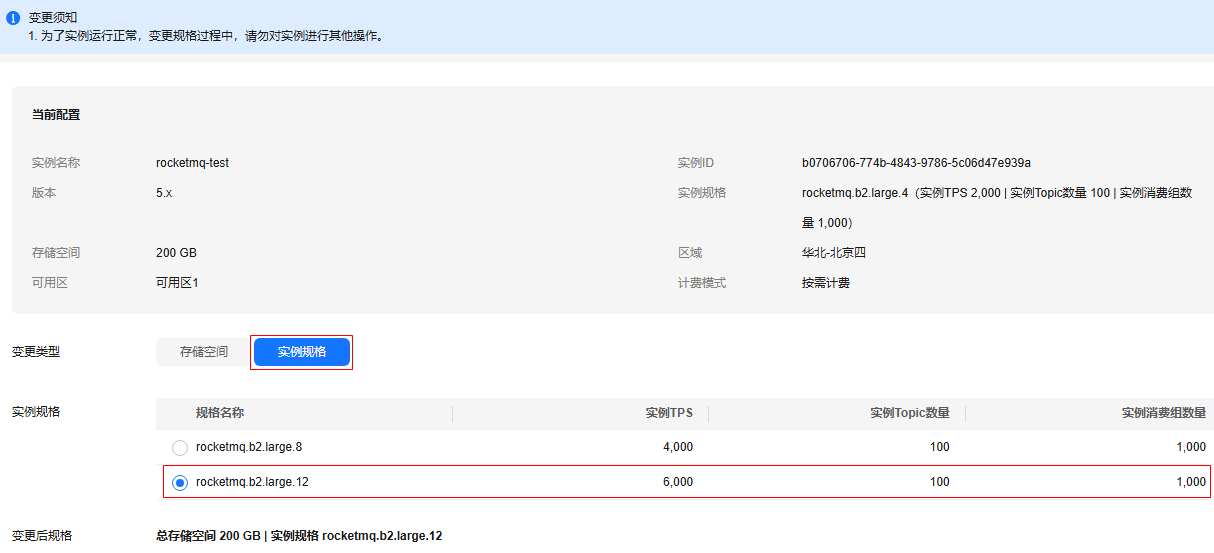Click the 当前配置 section heading
Viewport: 1214px width, 553px height.
pos(56,115)
